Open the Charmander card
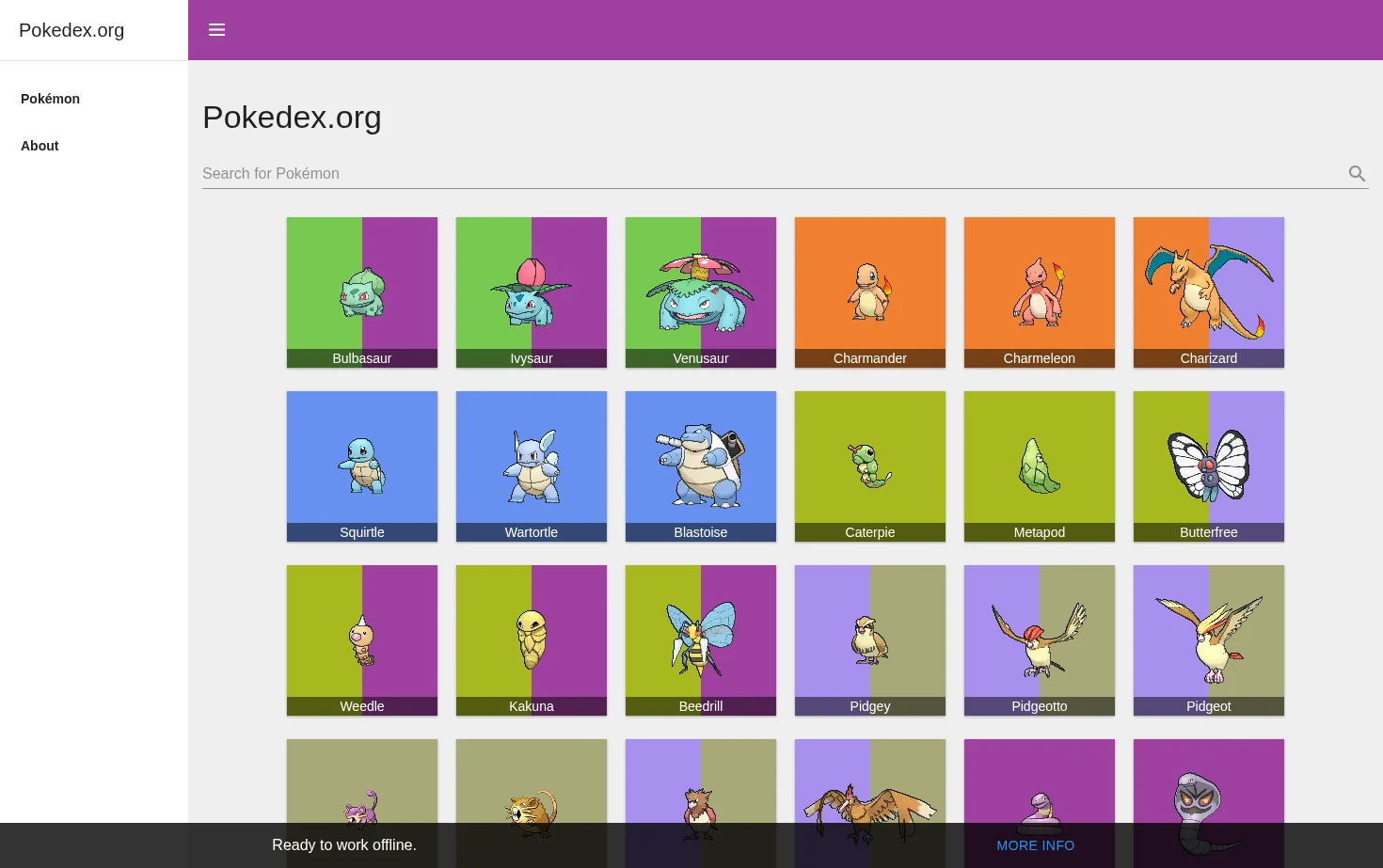The height and width of the screenshot is (868, 1383). [x=870, y=292]
